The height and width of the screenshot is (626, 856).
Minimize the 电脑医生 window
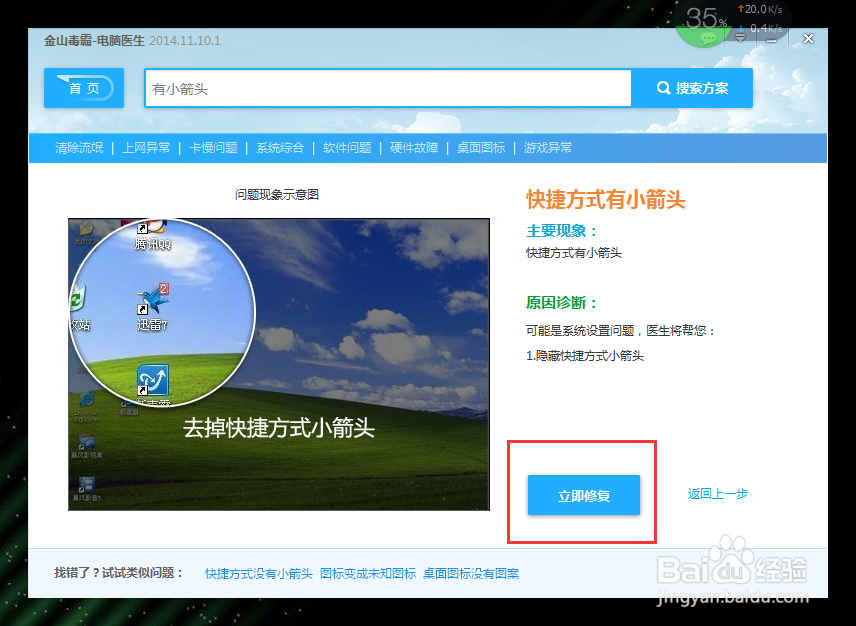click(771, 39)
